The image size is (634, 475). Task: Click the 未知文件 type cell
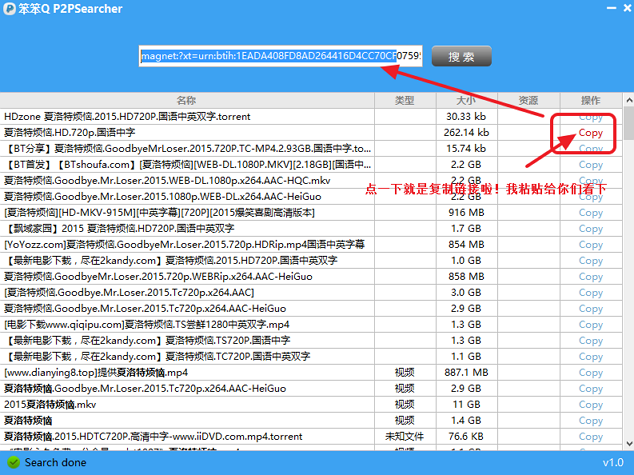coord(404,437)
